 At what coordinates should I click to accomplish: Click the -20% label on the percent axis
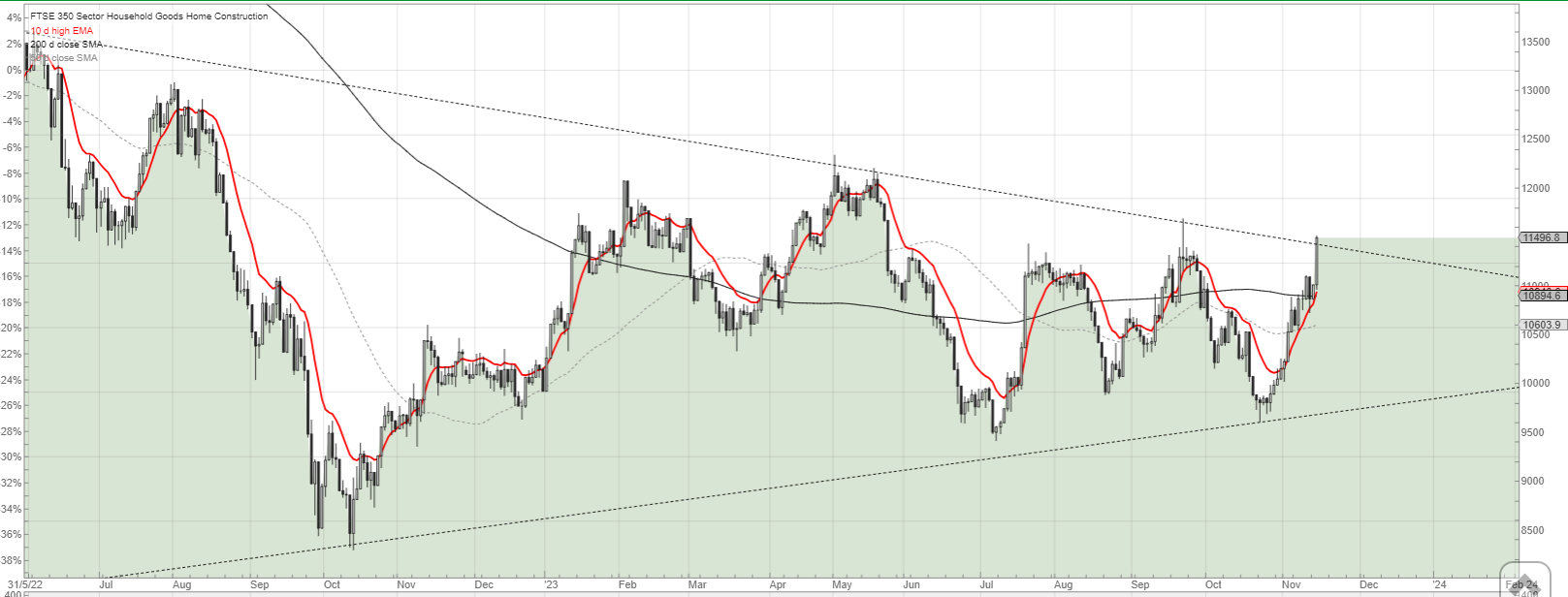tap(11, 328)
